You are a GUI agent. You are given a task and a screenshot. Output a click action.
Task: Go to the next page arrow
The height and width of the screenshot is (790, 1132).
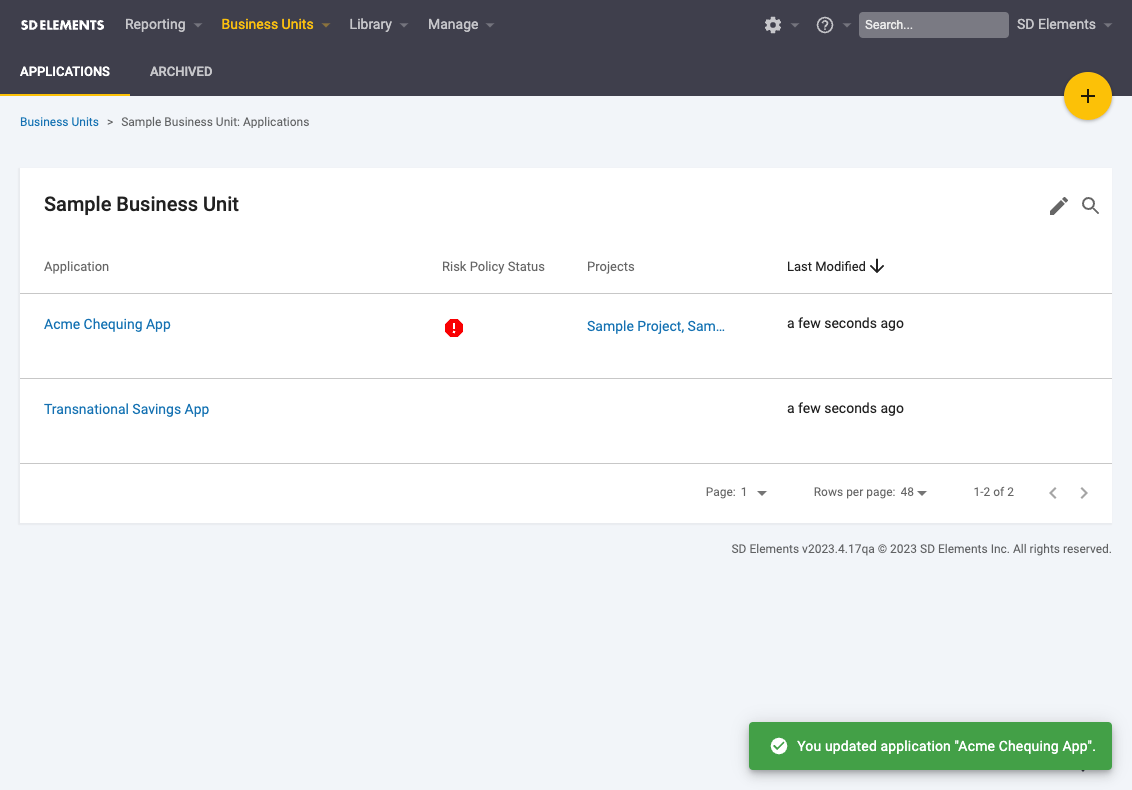(1084, 492)
